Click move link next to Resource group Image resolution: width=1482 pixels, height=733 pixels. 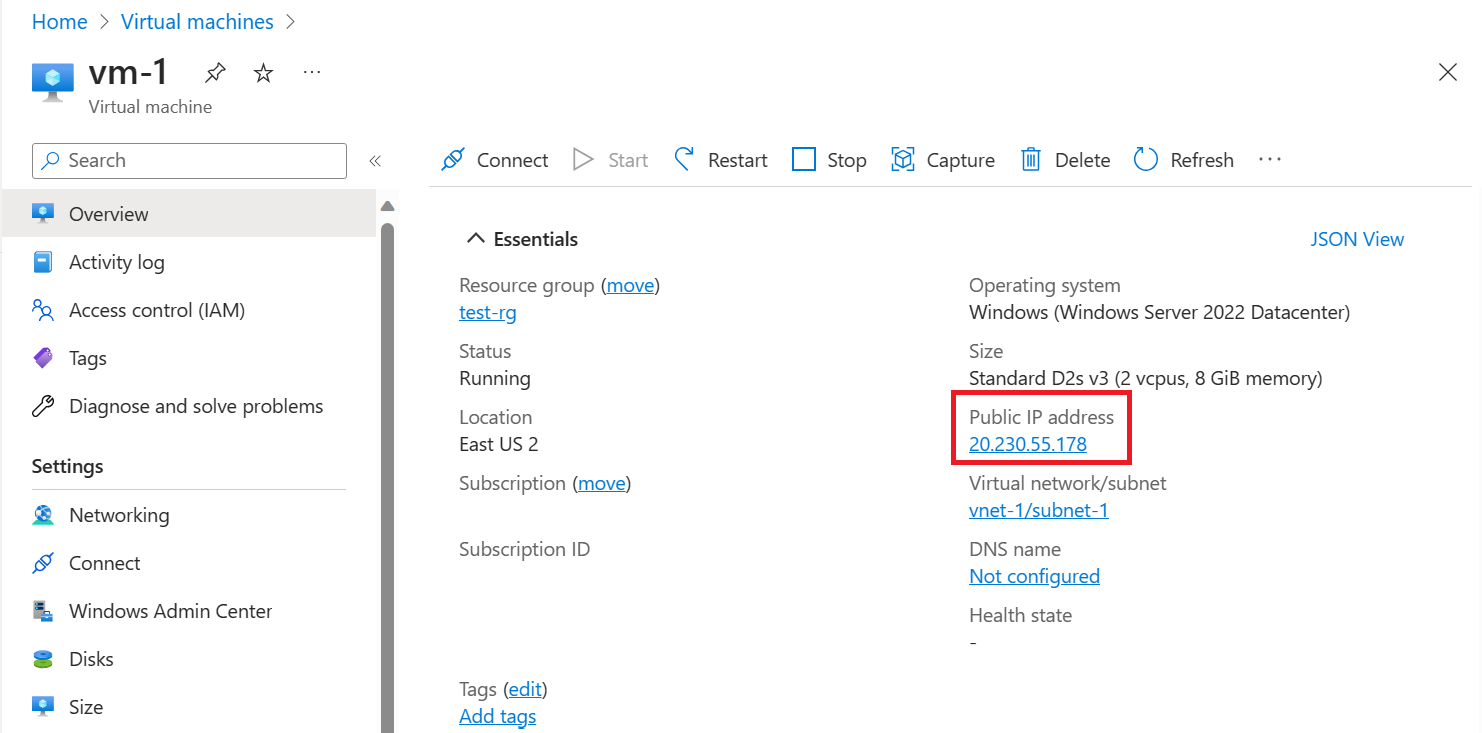tap(631, 286)
